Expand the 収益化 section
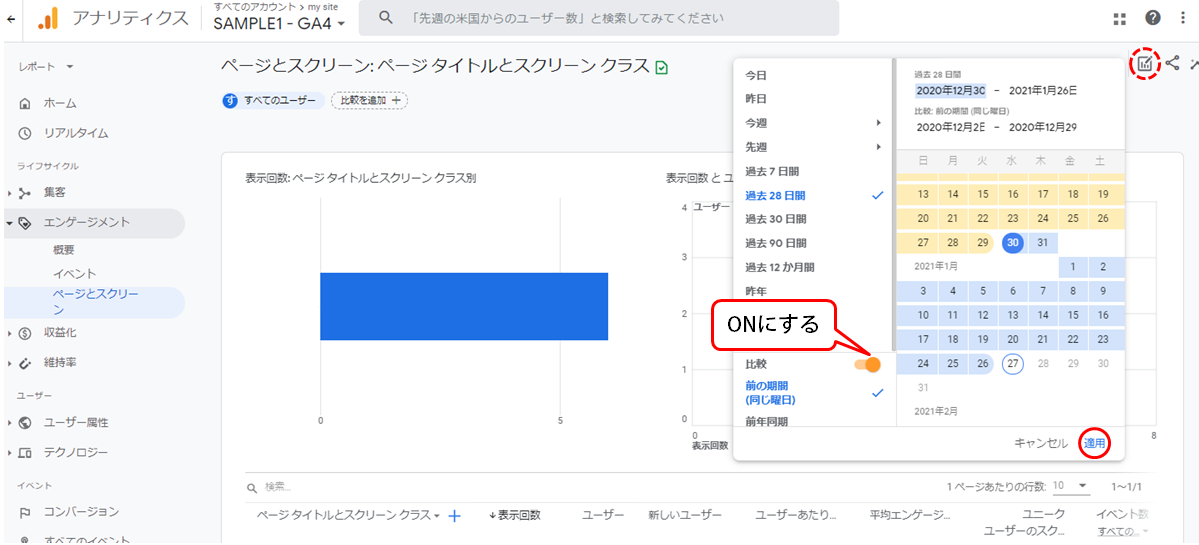 tap(9, 333)
